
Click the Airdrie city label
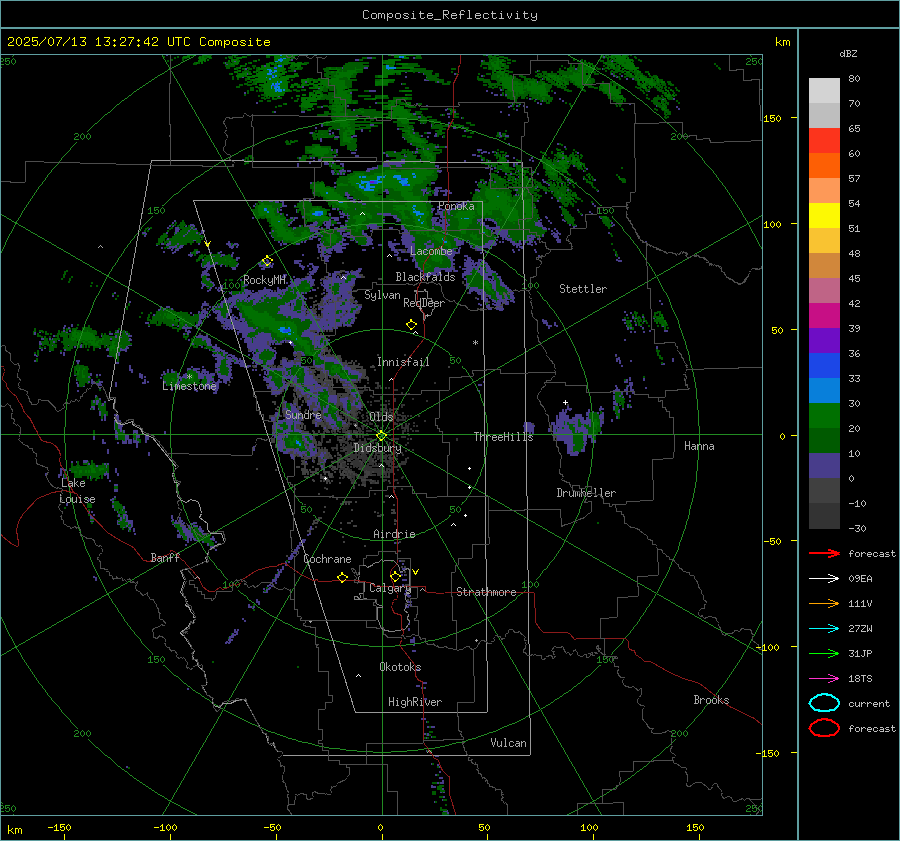(x=394, y=534)
